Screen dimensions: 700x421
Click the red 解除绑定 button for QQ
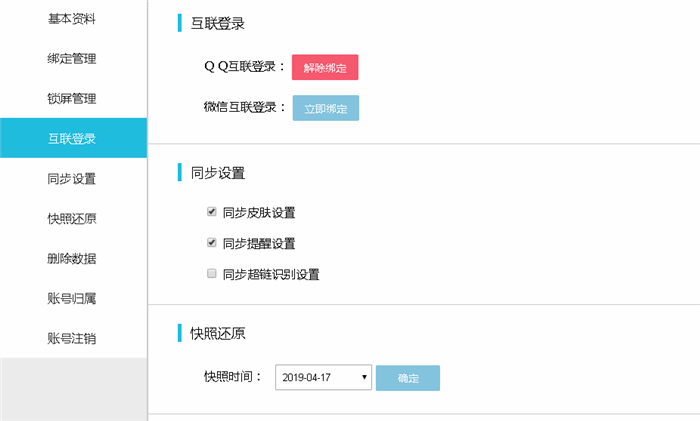tap(325, 67)
